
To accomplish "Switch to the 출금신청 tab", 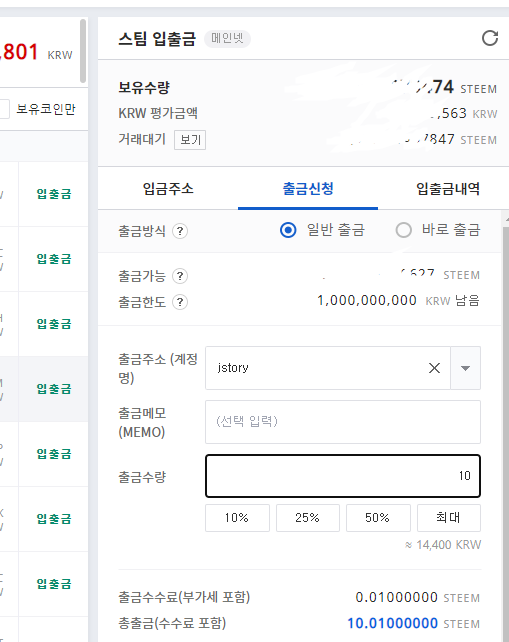I will point(308,188).
